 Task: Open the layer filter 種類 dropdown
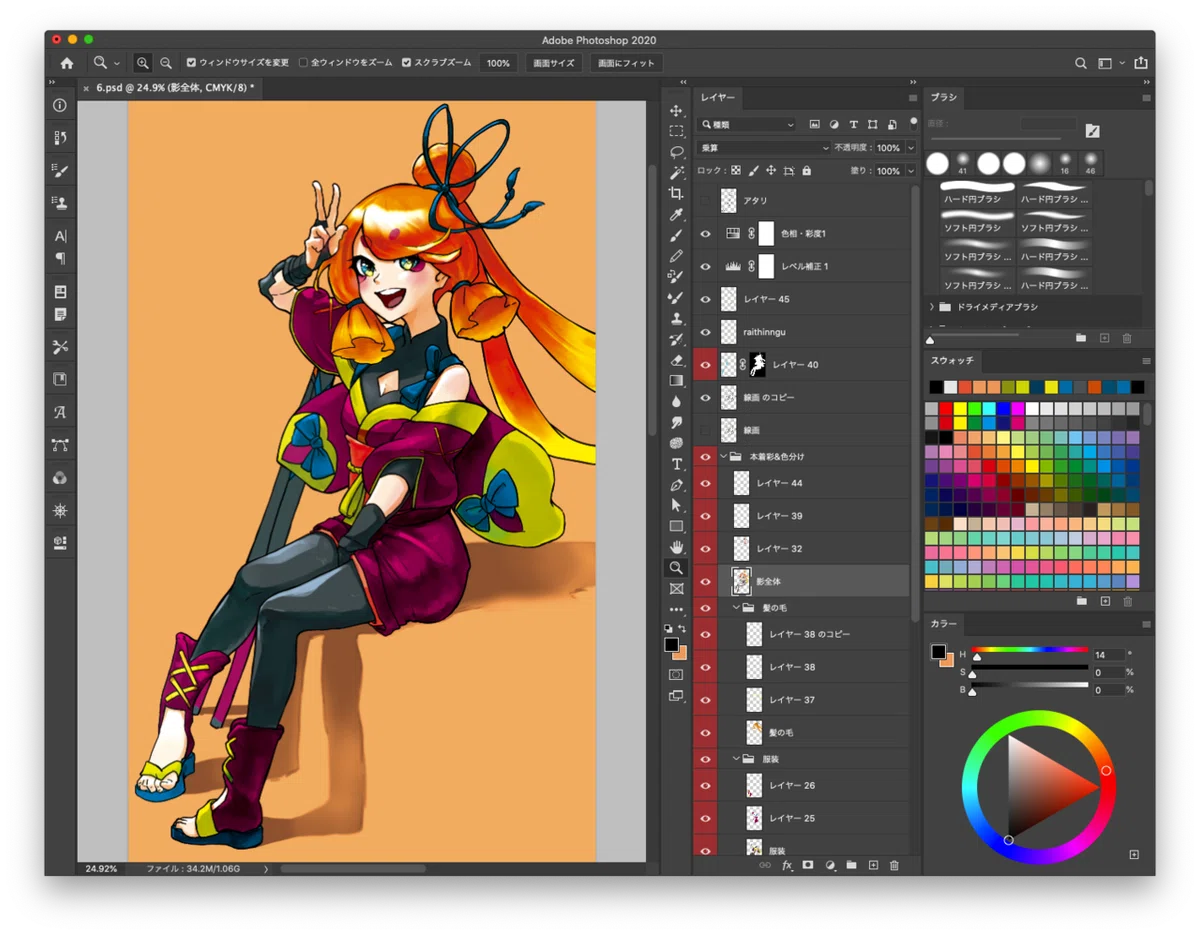pyautogui.click(x=747, y=125)
